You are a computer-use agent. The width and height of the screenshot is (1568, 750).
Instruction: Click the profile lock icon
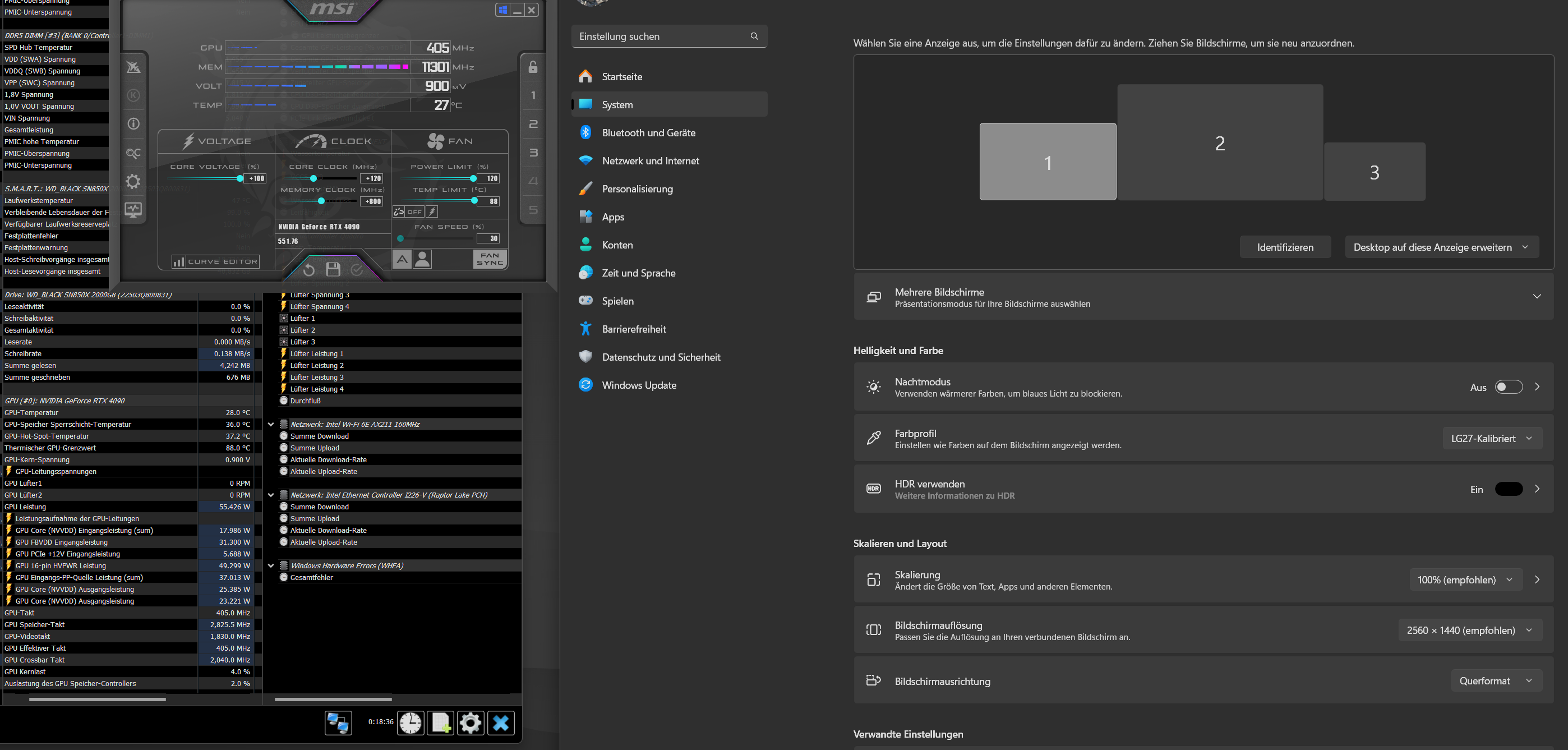point(533,67)
